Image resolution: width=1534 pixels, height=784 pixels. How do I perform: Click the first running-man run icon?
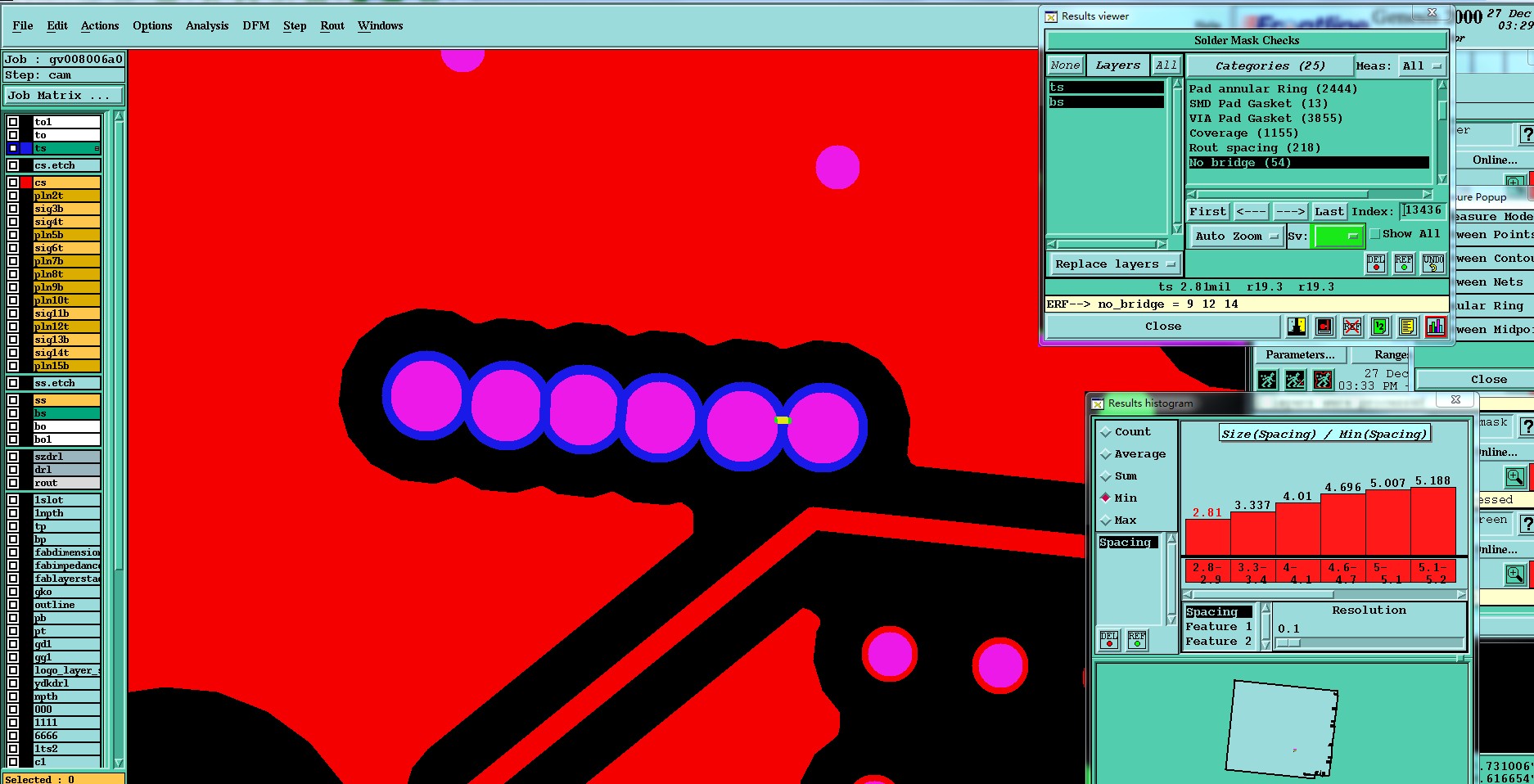[1267, 380]
